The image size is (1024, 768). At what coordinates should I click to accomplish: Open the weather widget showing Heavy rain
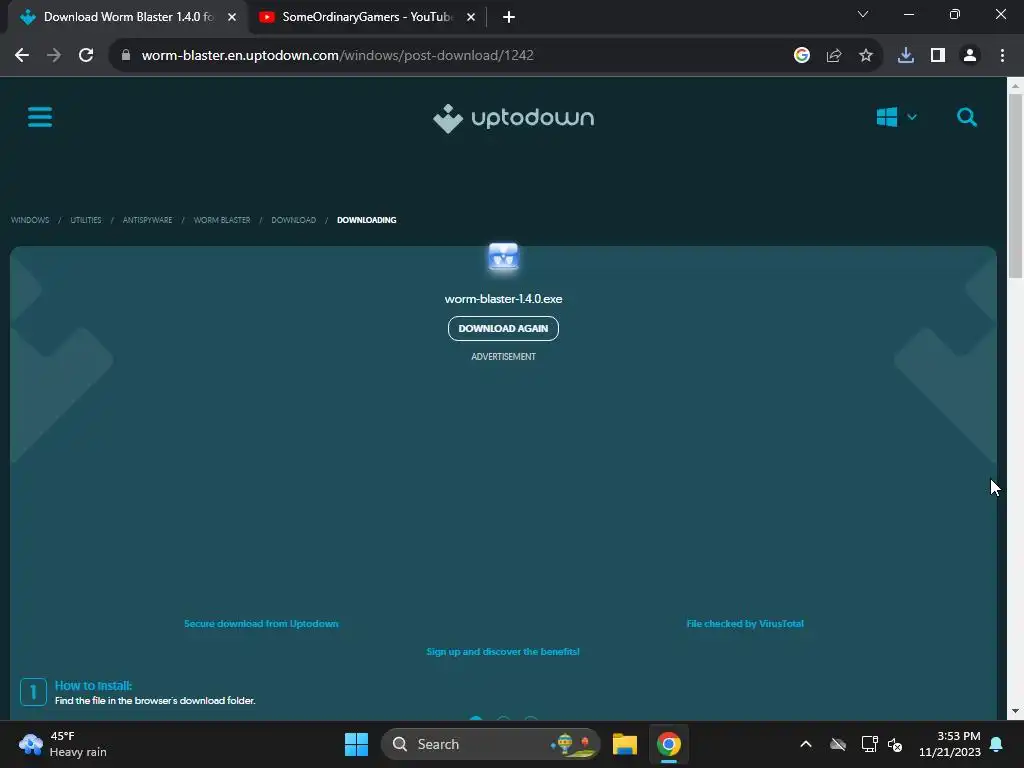[x=63, y=744]
